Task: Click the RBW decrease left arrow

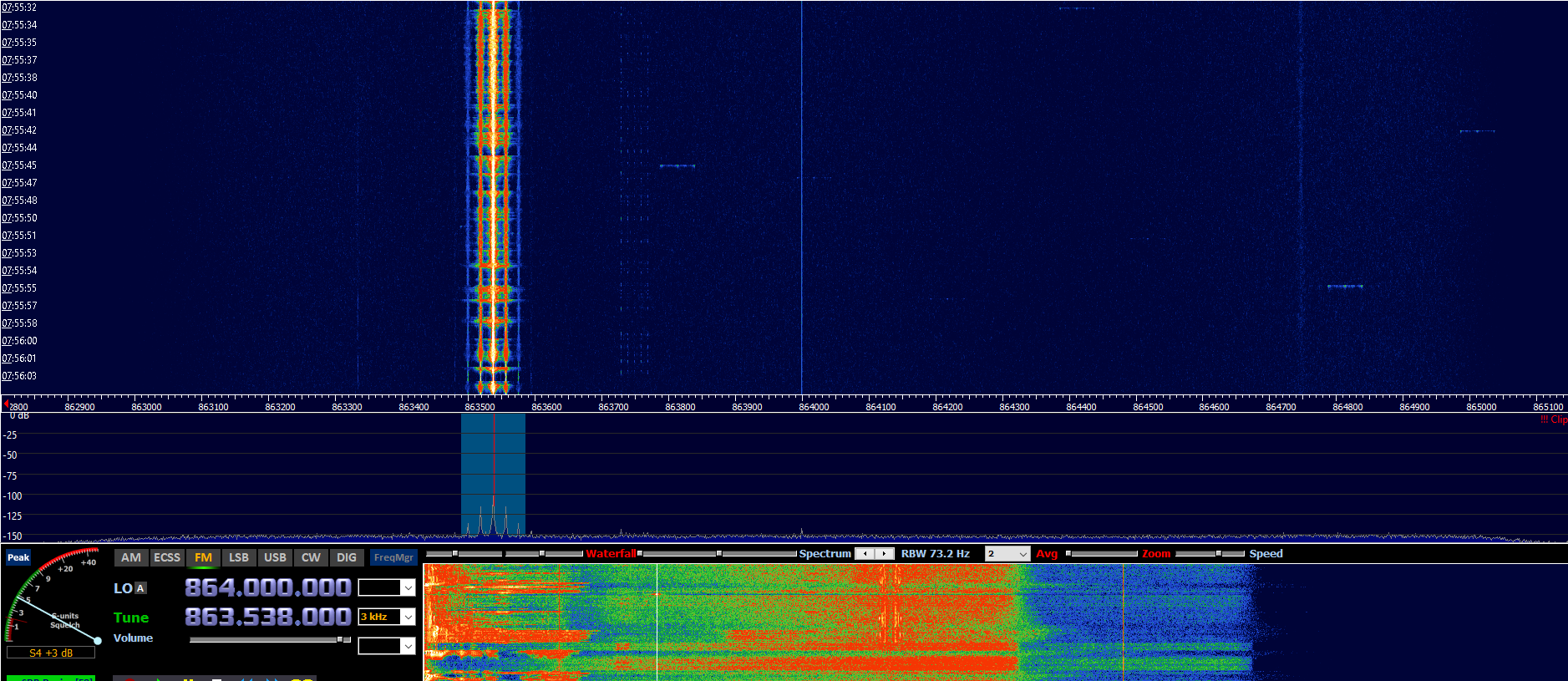Action: click(865, 554)
